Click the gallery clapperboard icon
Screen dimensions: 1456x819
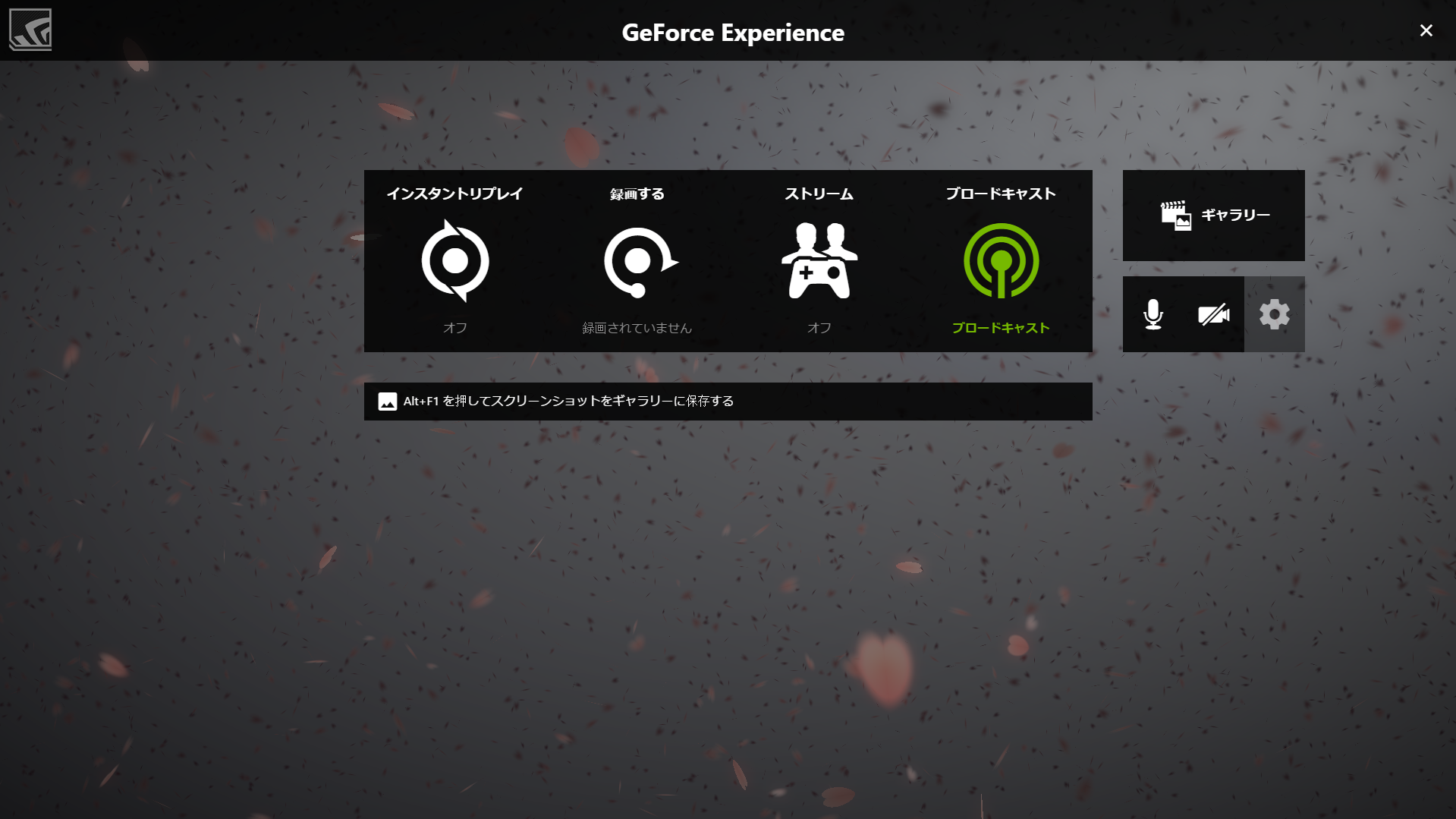click(1176, 216)
